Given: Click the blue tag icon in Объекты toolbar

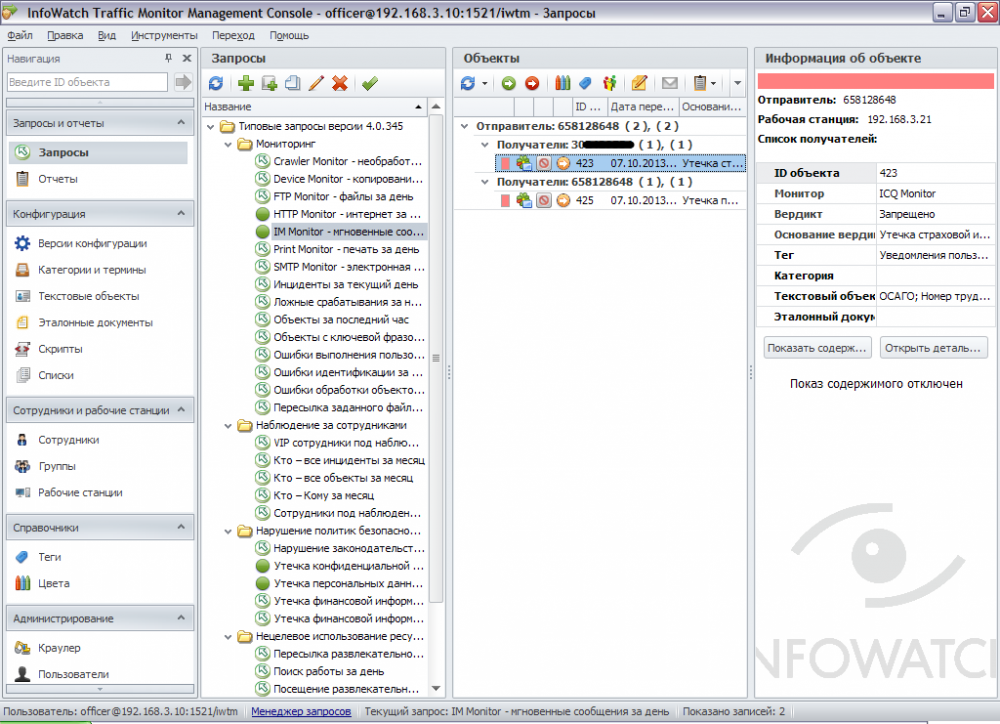Looking at the screenshot, I should pyautogui.click(x=585, y=83).
